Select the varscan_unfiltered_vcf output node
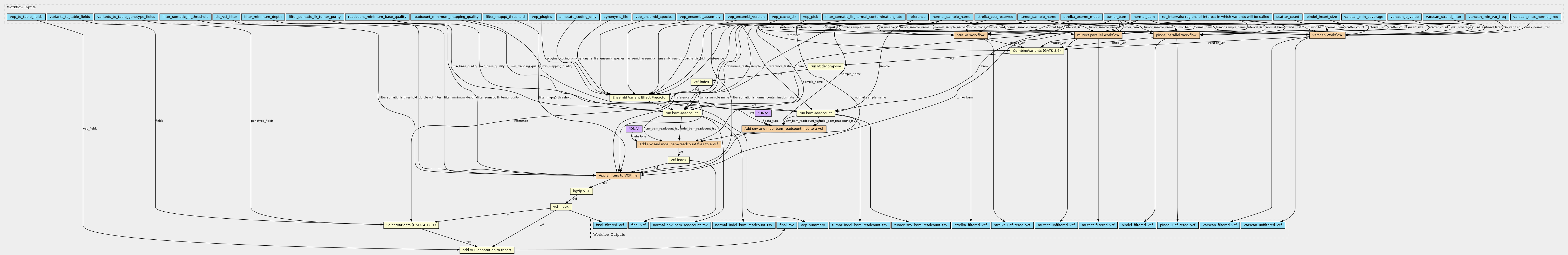Screen dimensions: 1568x255 1263,225
